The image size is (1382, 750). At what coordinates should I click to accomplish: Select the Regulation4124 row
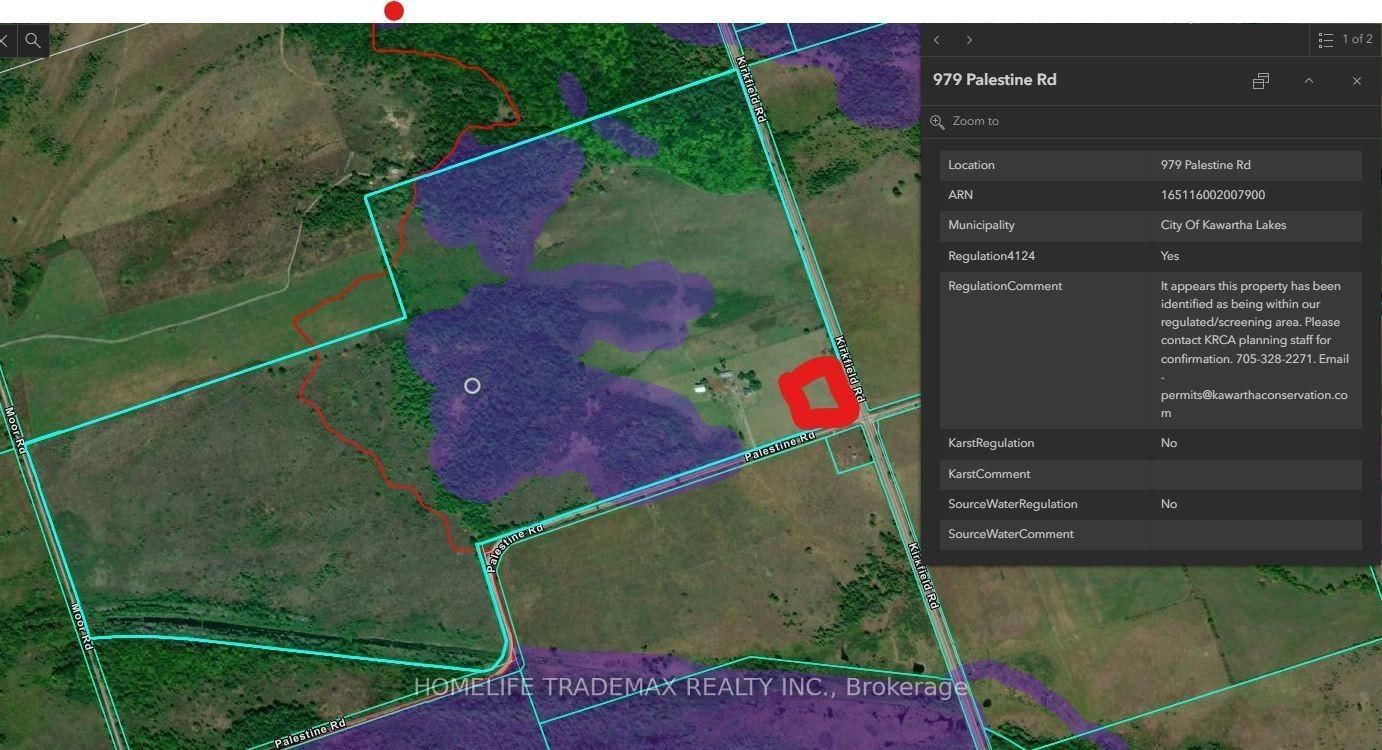(1150, 256)
